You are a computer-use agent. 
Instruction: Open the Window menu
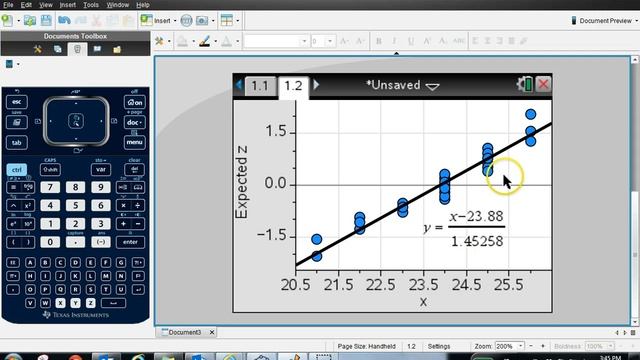[118, 5]
